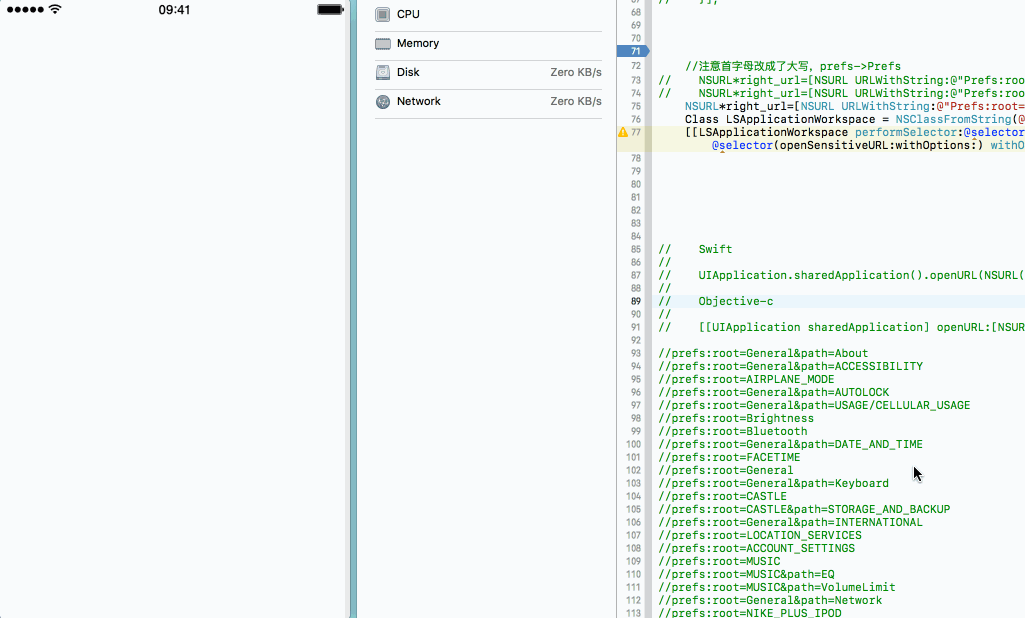Click the prefs:root=General line 102
This screenshot has width=1025, height=618.
[x=726, y=470]
